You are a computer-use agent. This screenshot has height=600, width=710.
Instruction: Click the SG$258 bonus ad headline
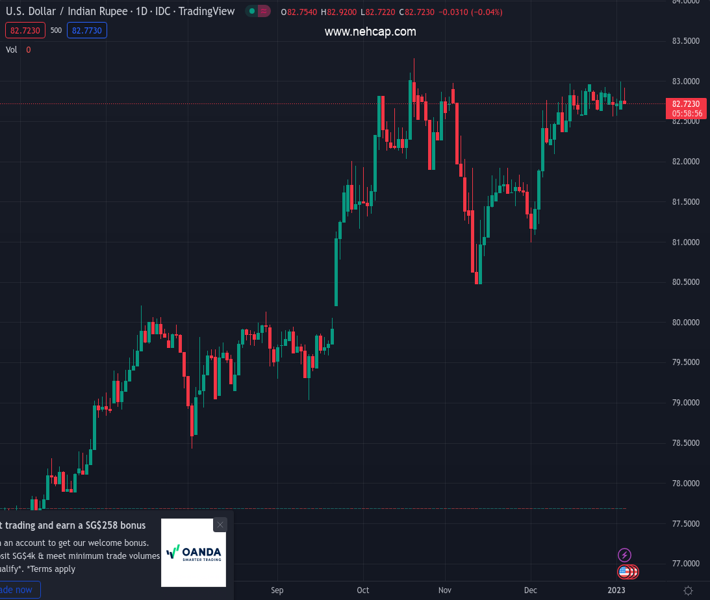75,525
